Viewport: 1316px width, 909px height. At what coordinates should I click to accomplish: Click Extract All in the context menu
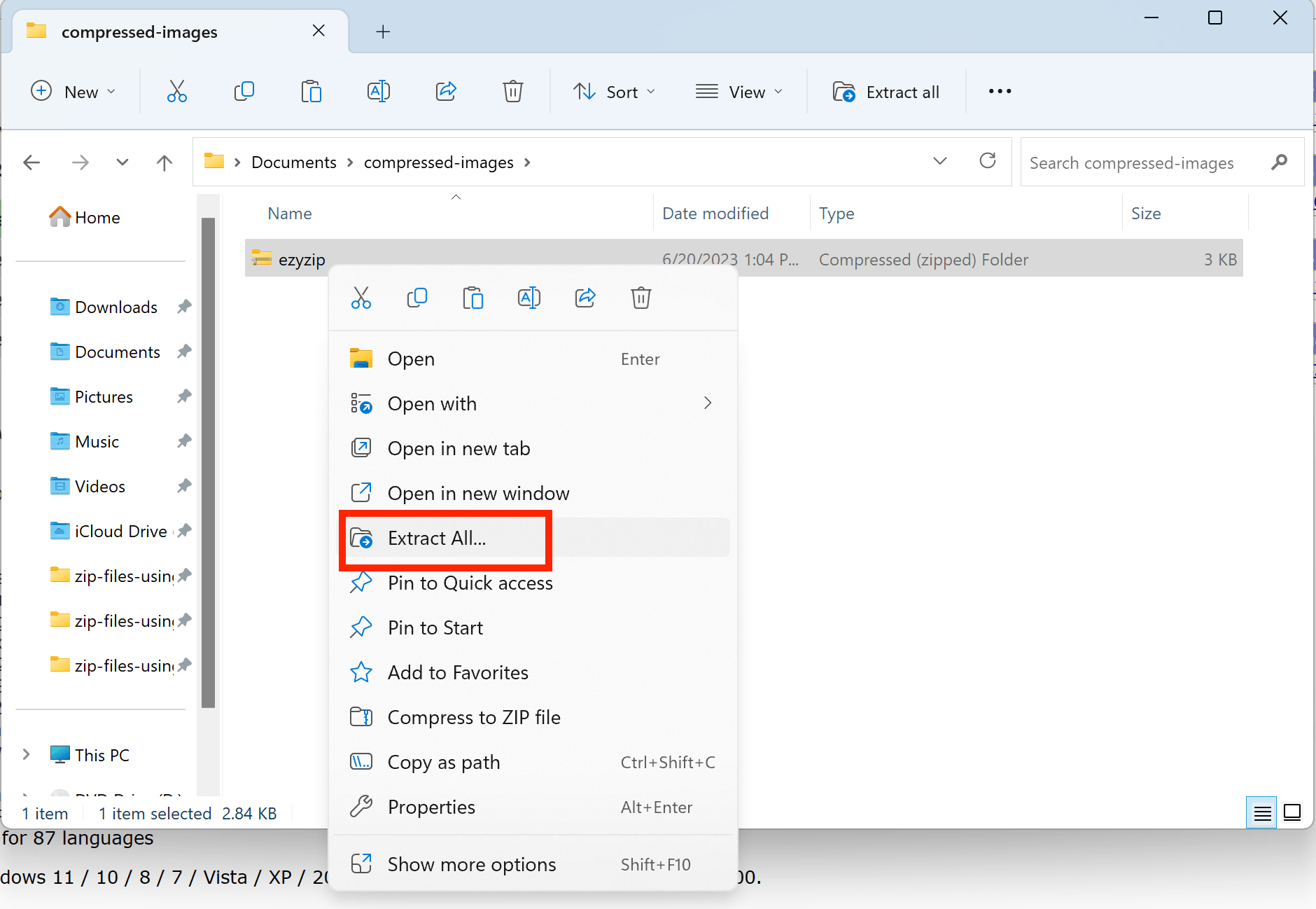pos(437,538)
